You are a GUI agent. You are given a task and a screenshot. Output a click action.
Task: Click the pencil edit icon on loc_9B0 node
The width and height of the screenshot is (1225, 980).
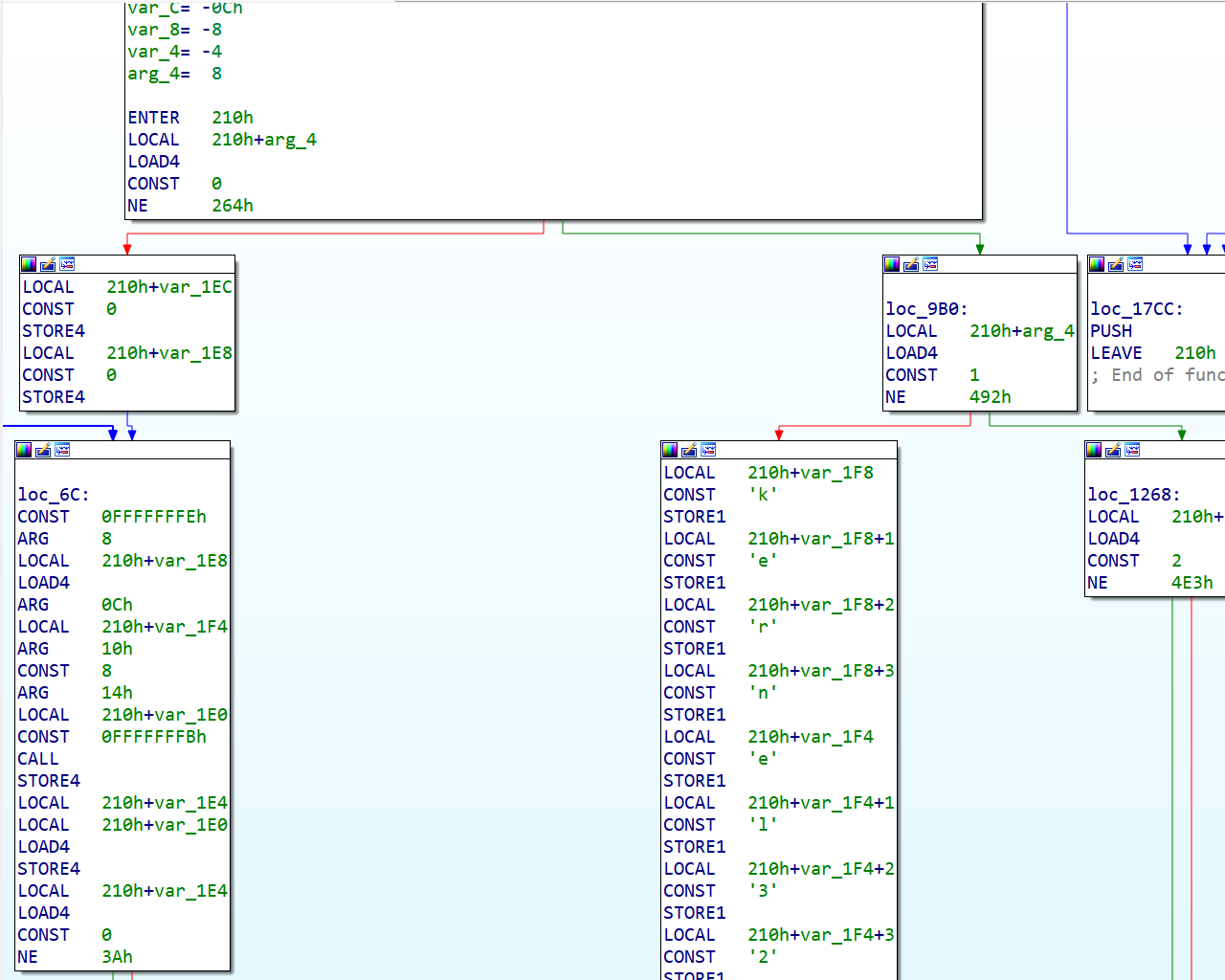point(911,264)
